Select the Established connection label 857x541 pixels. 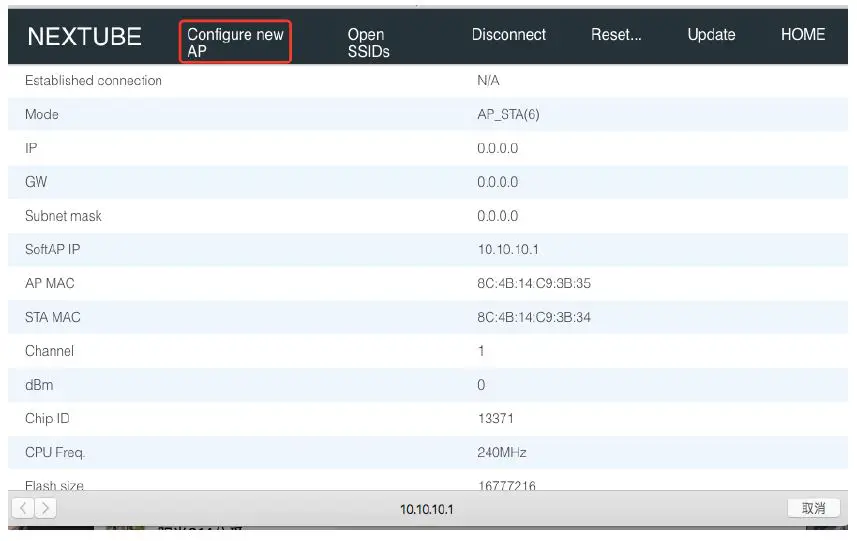tap(93, 80)
